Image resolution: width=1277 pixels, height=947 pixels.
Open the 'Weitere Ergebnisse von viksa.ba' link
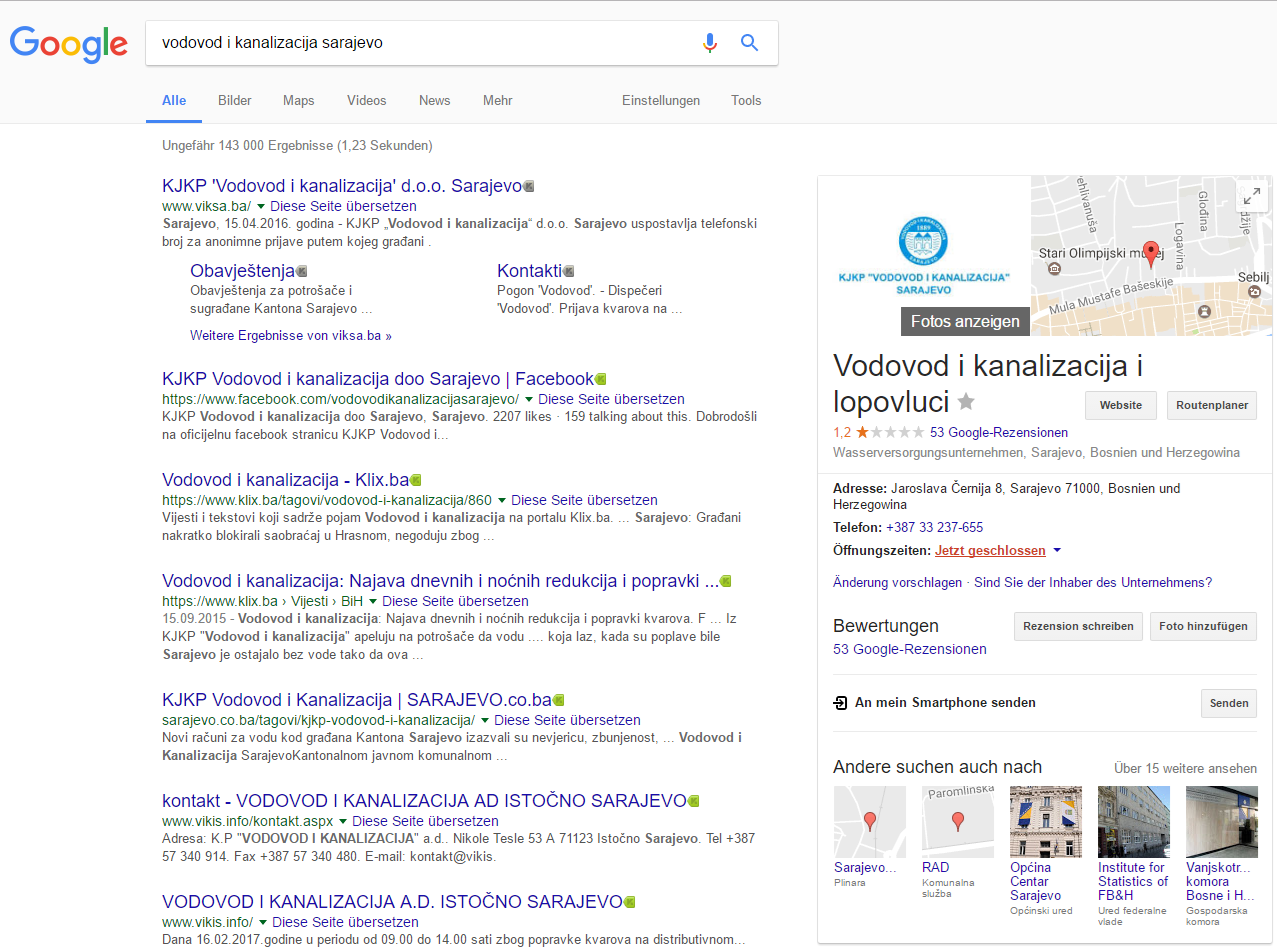click(291, 336)
